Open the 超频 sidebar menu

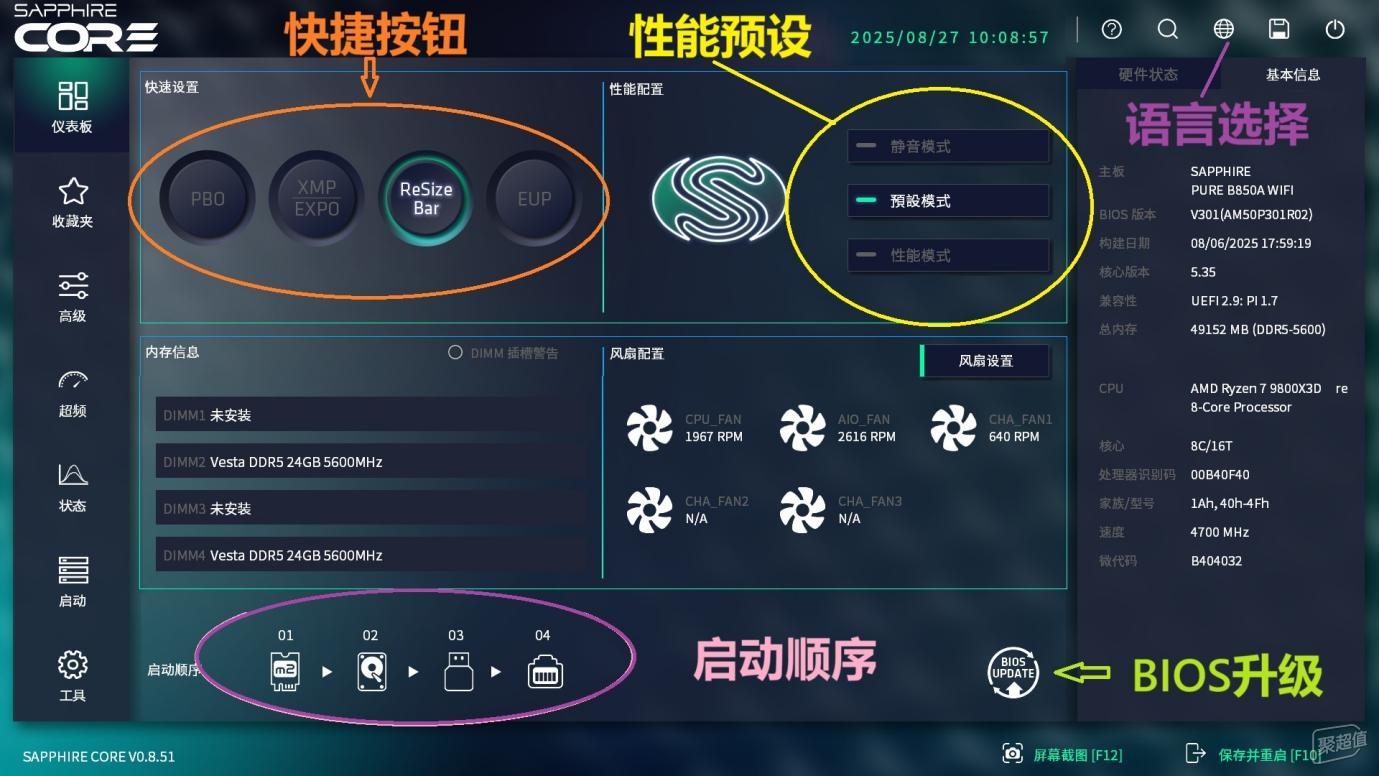click(72, 394)
